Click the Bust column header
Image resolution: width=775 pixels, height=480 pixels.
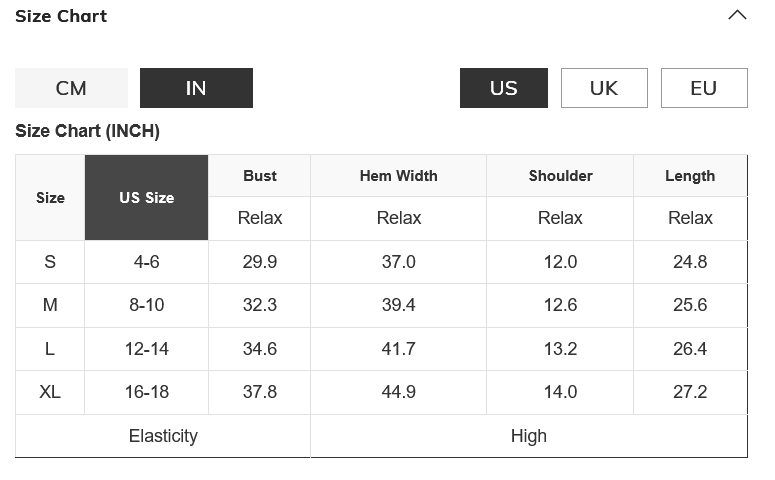point(260,176)
